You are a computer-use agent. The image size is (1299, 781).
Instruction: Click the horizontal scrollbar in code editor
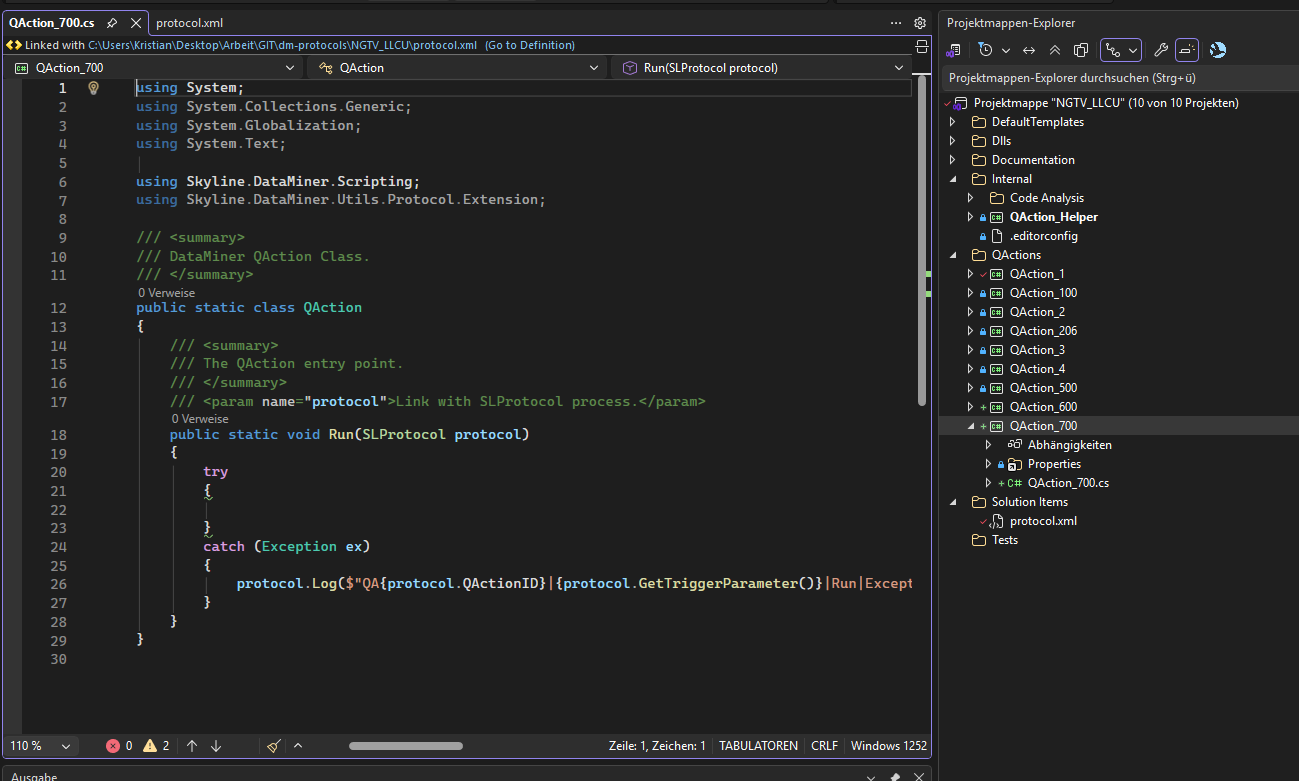(x=405, y=746)
